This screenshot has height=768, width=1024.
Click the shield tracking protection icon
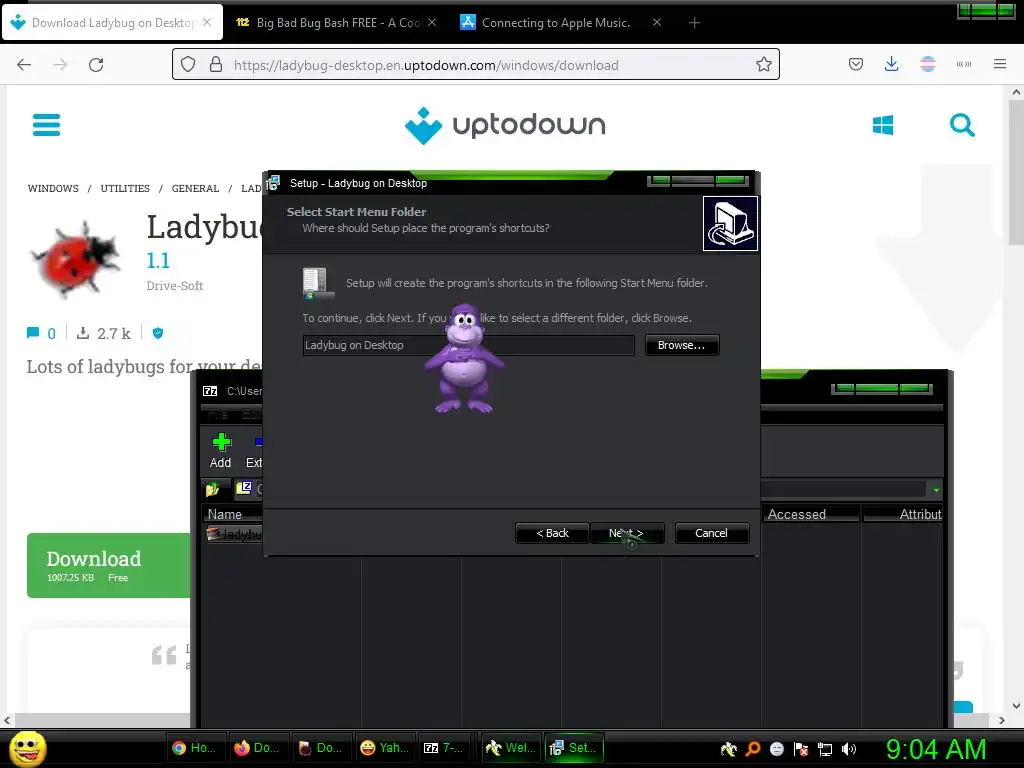188,65
